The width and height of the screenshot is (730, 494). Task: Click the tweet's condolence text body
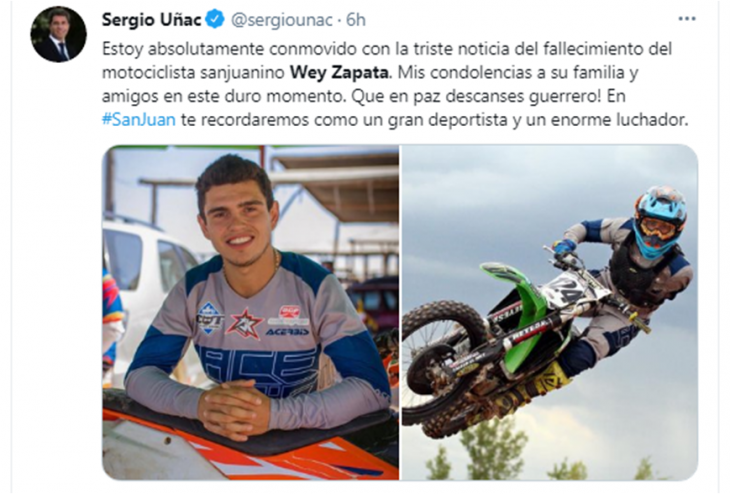tap(395, 84)
